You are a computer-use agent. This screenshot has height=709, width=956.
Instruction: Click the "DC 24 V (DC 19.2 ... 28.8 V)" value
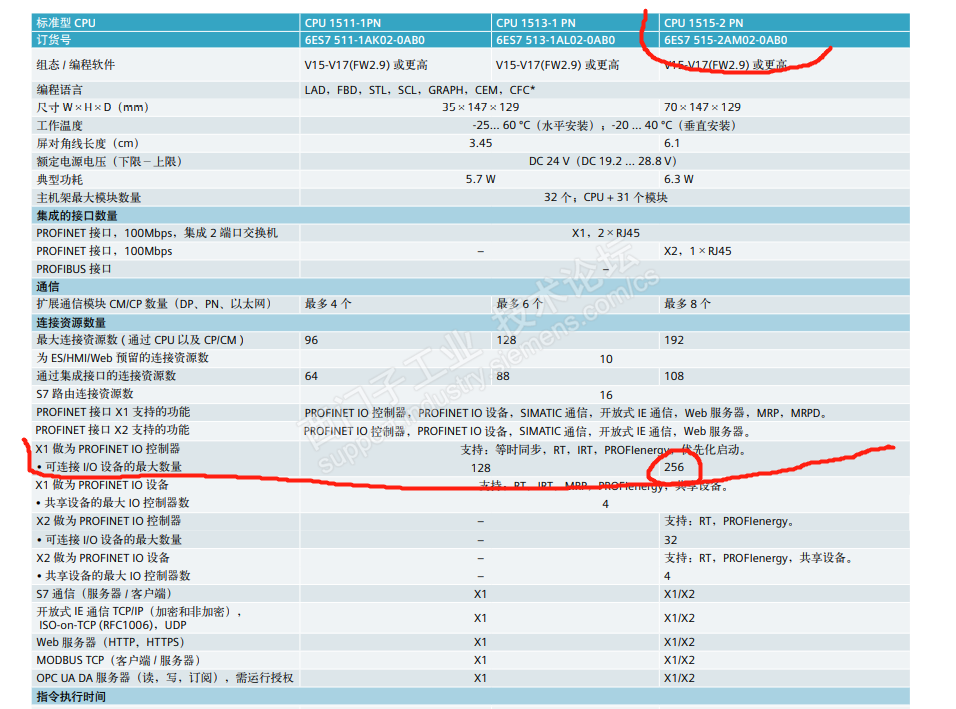[602, 162]
